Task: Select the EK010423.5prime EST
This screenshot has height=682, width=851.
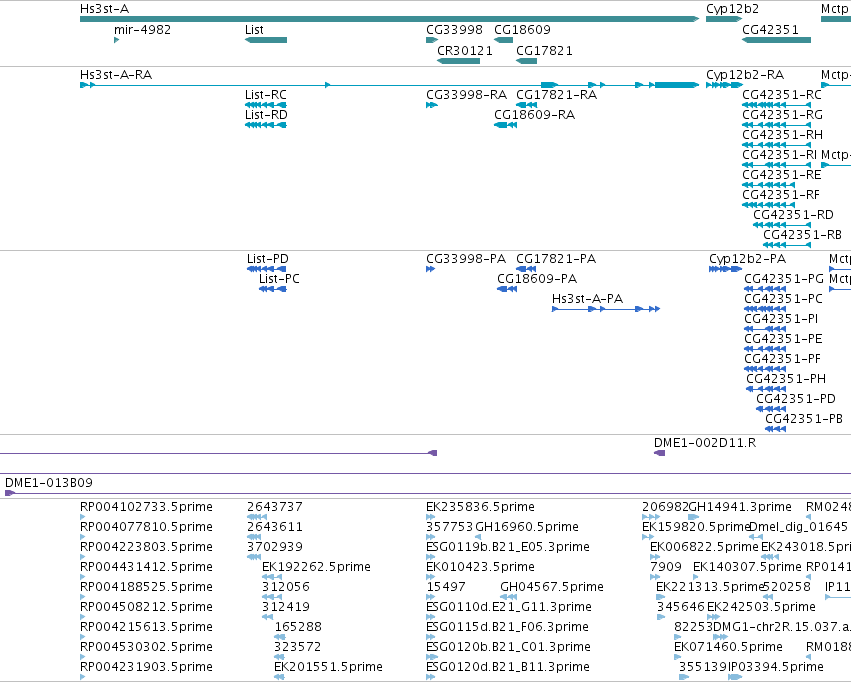Action: click(430, 577)
